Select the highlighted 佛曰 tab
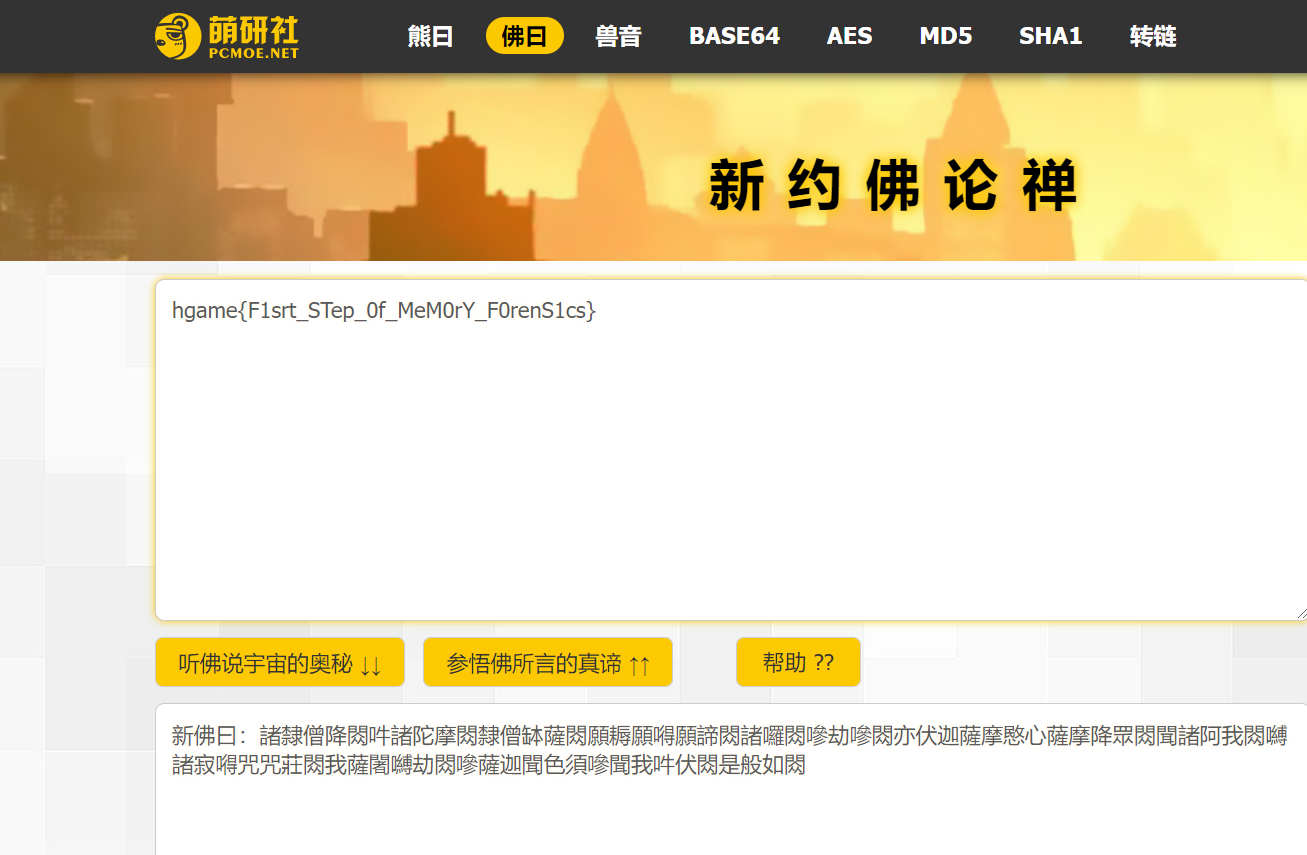This screenshot has height=855, width=1307. click(x=524, y=37)
